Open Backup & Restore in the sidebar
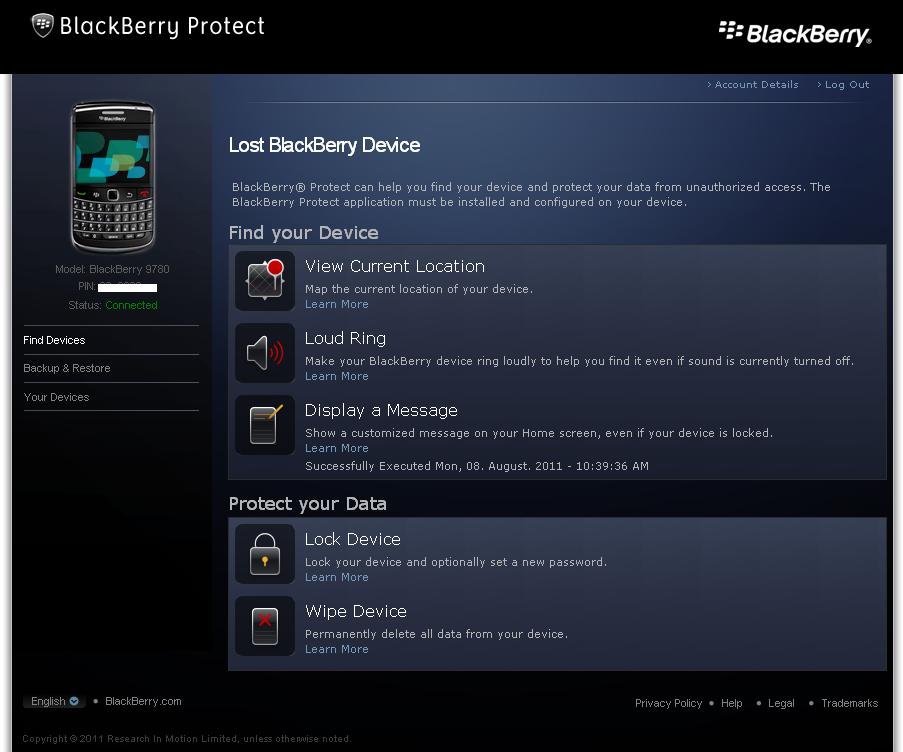This screenshot has height=752, width=903. click(x=67, y=368)
